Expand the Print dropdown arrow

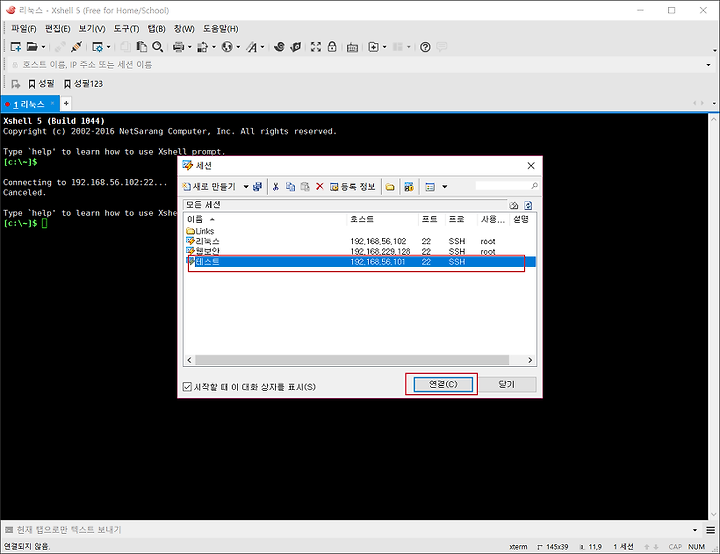[189, 47]
